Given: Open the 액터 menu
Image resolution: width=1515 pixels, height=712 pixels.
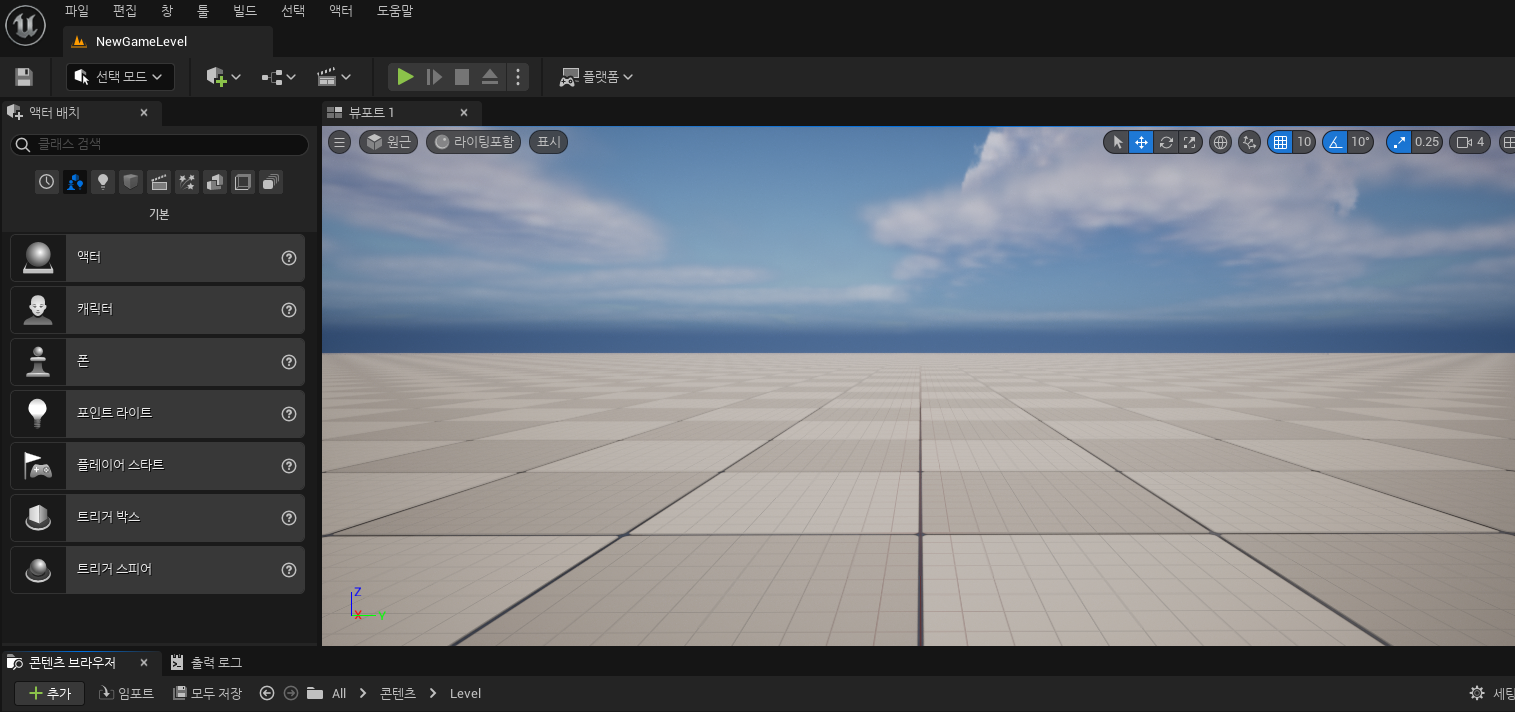Looking at the screenshot, I should tap(341, 11).
